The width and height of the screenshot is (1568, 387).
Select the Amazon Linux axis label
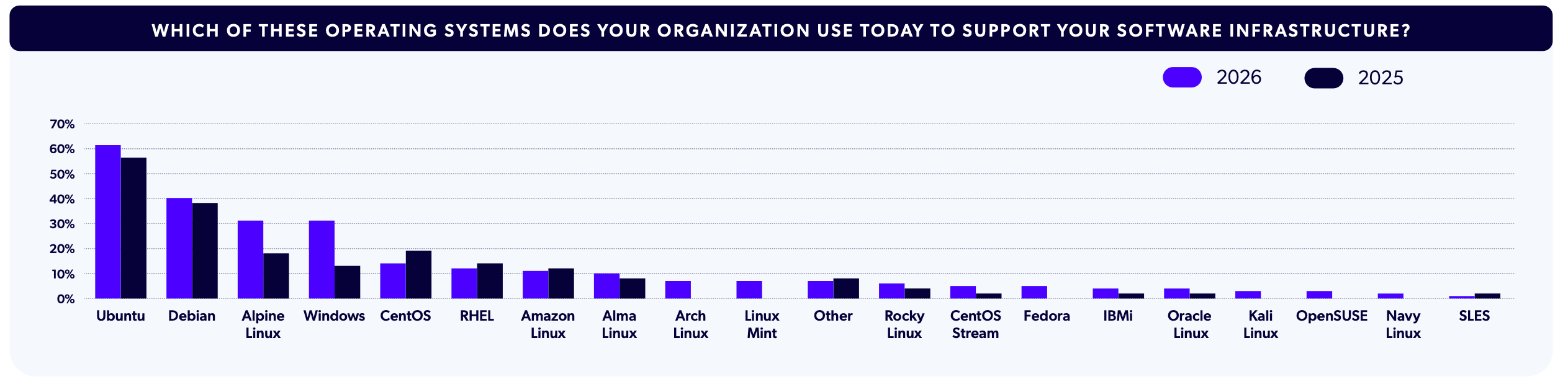pyautogui.click(x=548, y=324)
